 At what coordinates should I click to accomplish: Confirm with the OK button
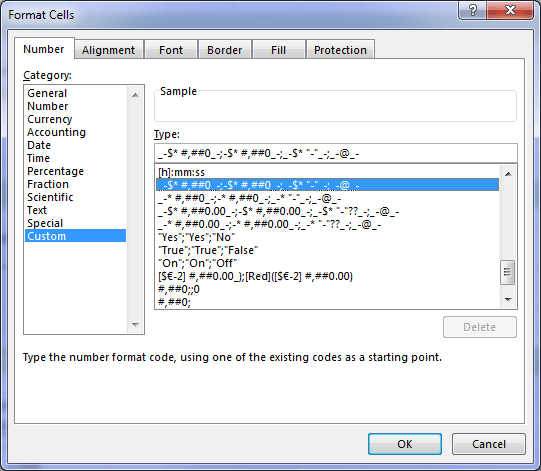[404, 444]
